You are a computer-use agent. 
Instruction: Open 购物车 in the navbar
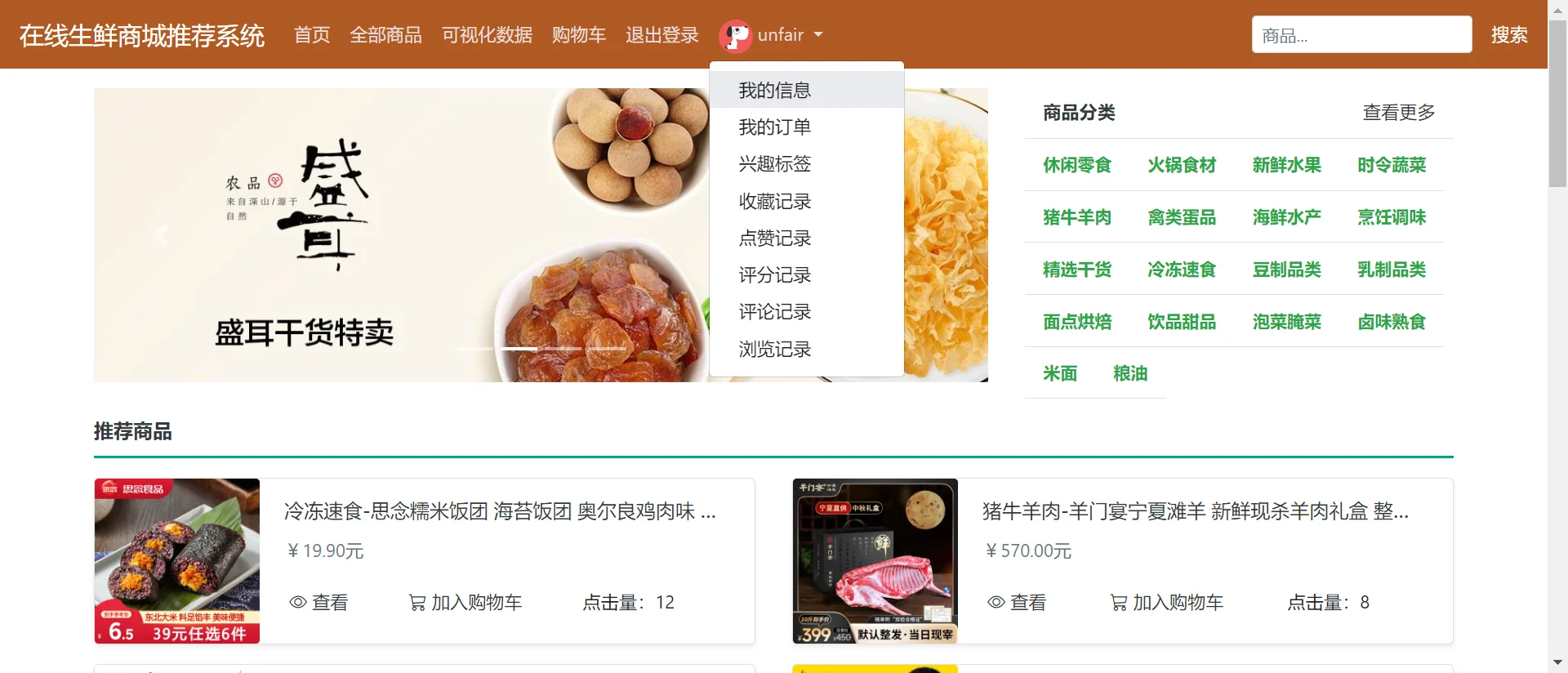pos(579,35)
